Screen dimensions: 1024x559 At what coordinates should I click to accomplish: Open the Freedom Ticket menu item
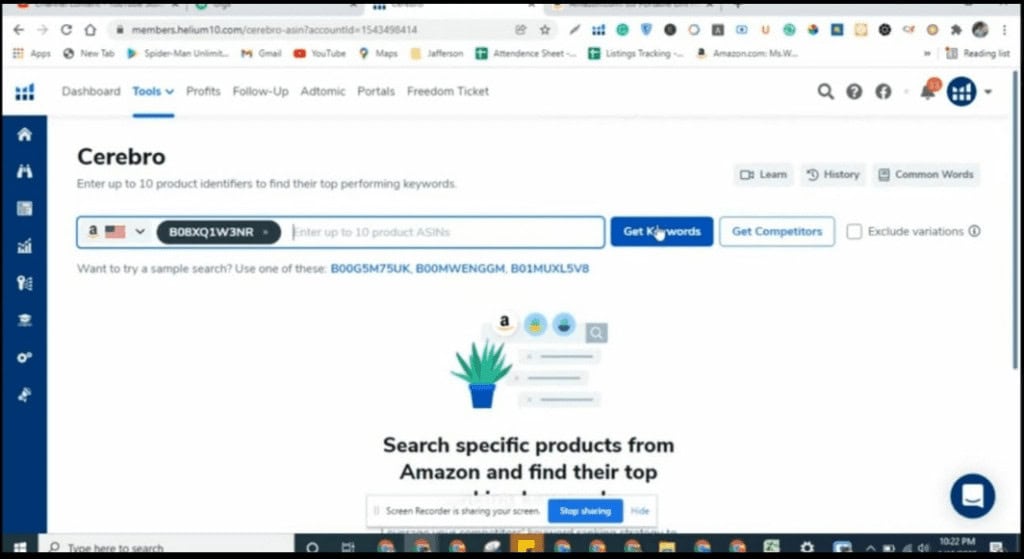point(448,91)
